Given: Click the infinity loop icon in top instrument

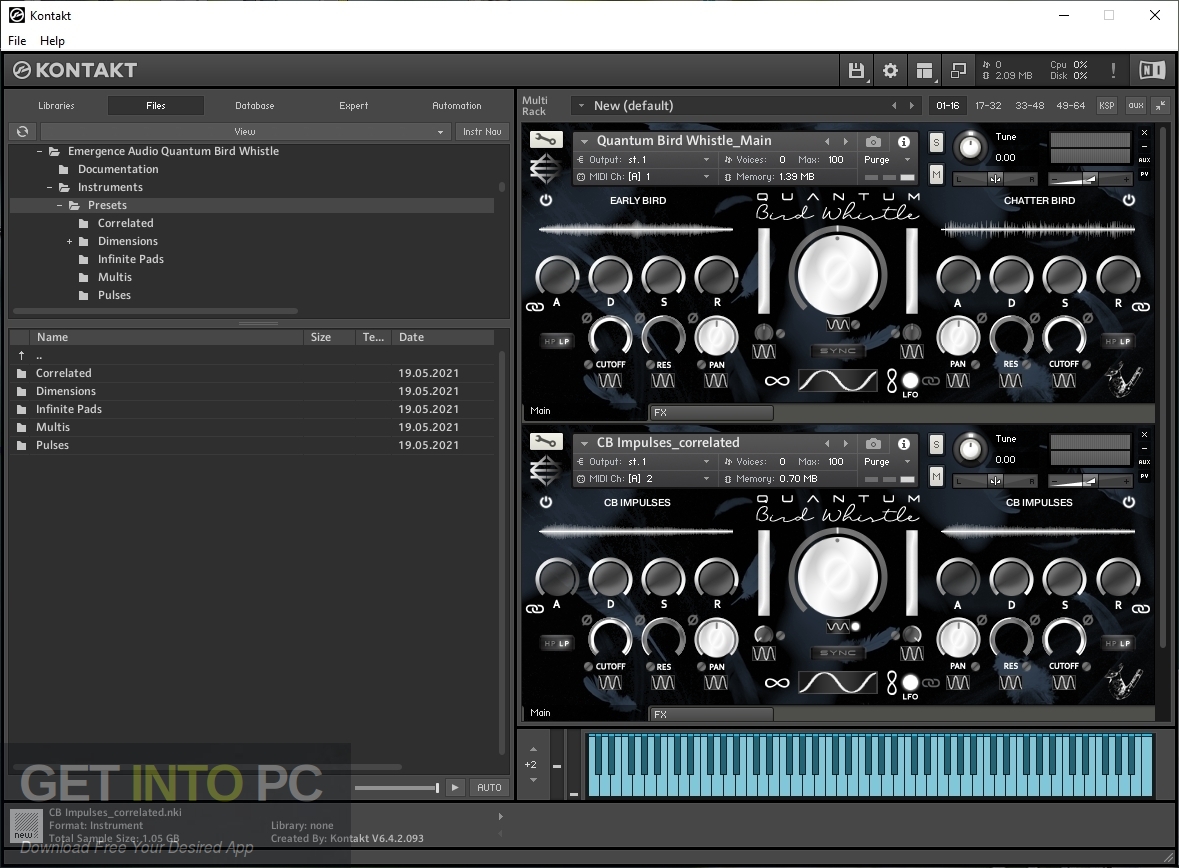Looking at the screenshot, I should click(777, 381).
